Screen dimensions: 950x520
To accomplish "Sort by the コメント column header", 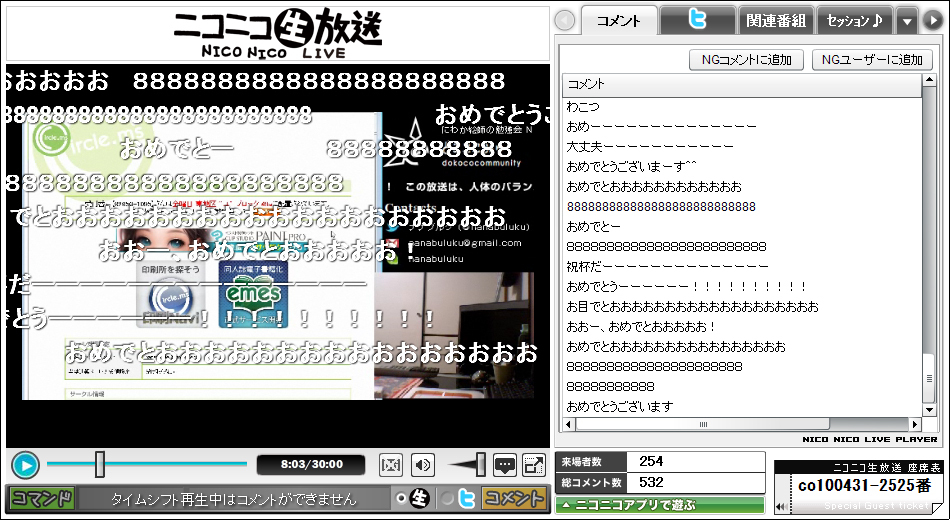I will (742, 84).
